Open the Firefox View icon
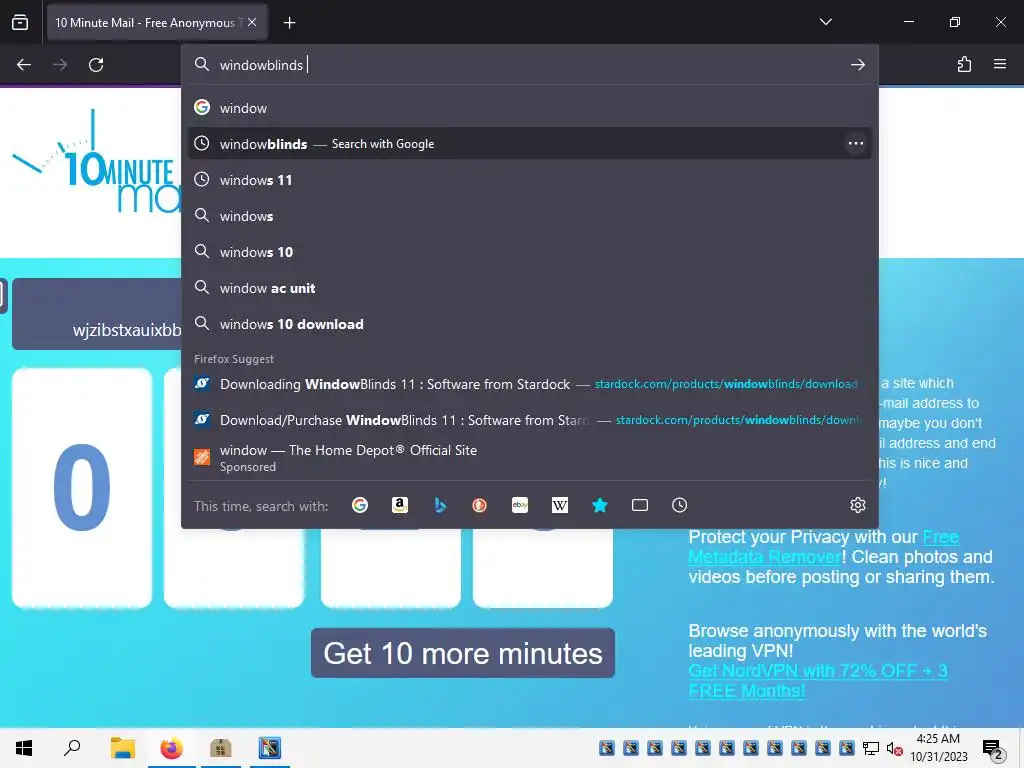Viewport: 1024px width, 768px height. coord(20,22)
